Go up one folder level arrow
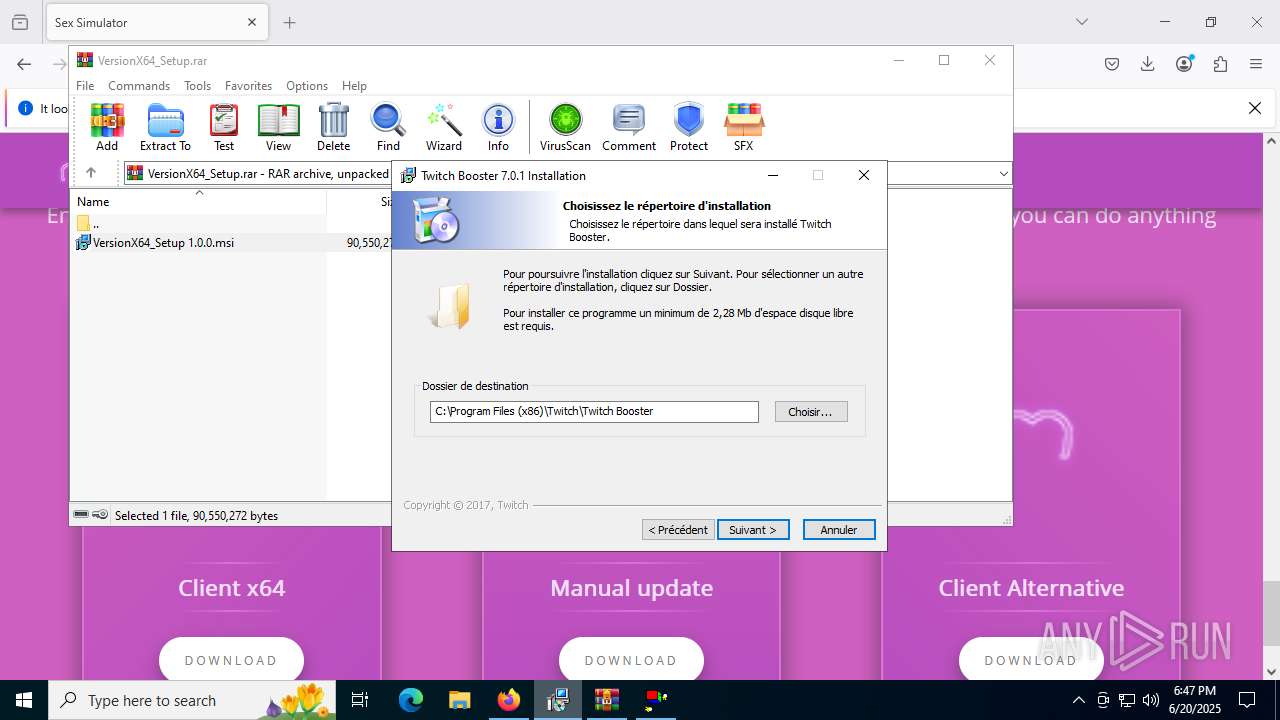This screenshot has height=720, width=1280. 90,173
